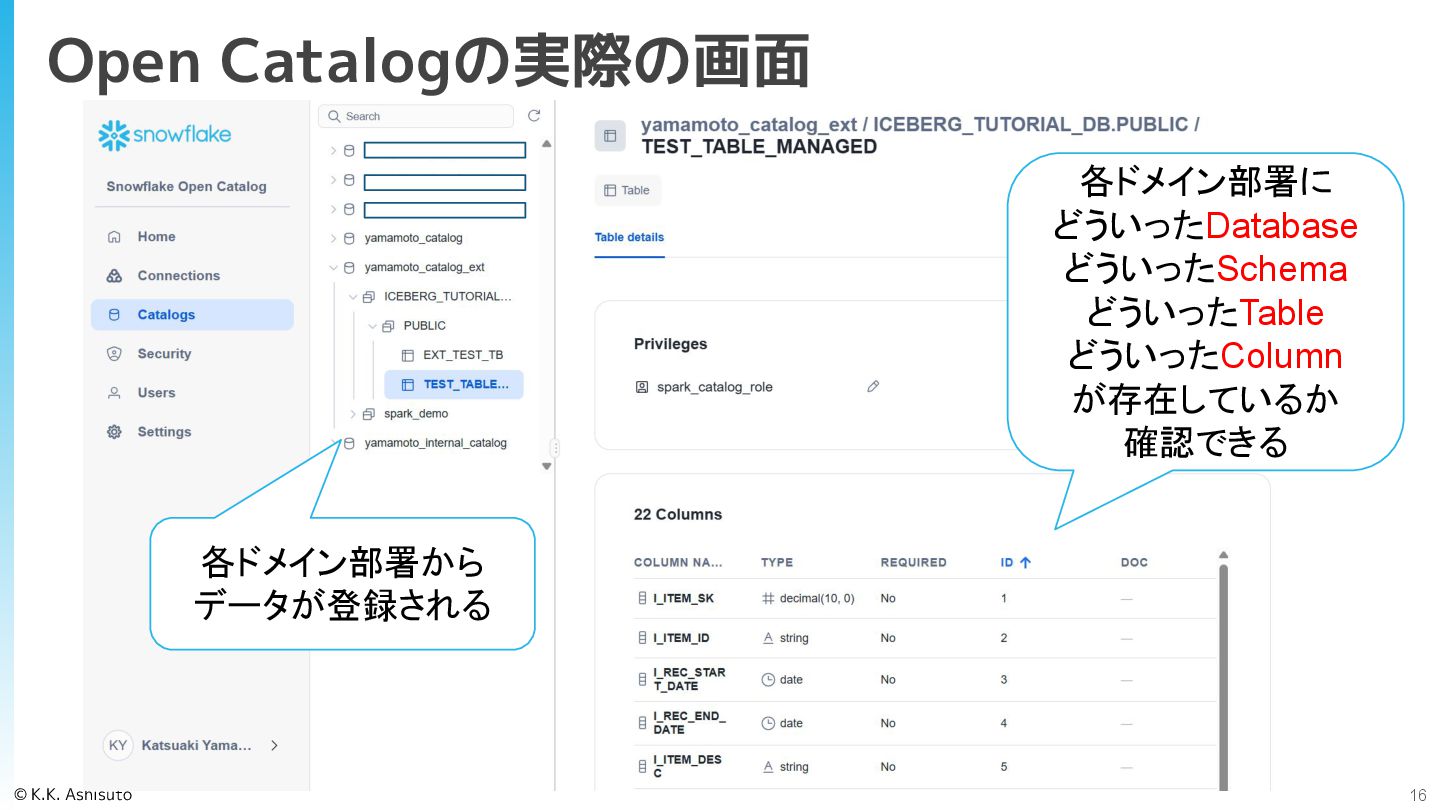Select yamamoto_catalog in the tree
Image resolution: width=1440 pixels, height=810 pixels.
coord(413,239)
